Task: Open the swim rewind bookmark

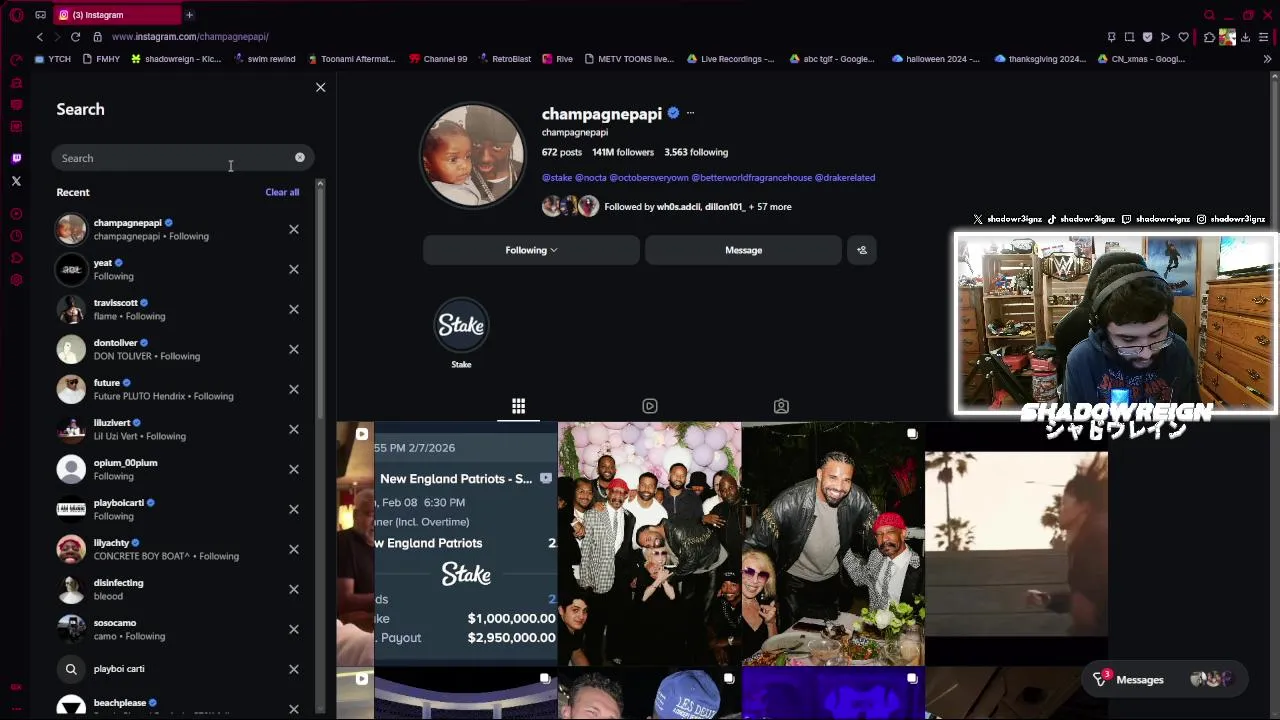Action: 264,59
